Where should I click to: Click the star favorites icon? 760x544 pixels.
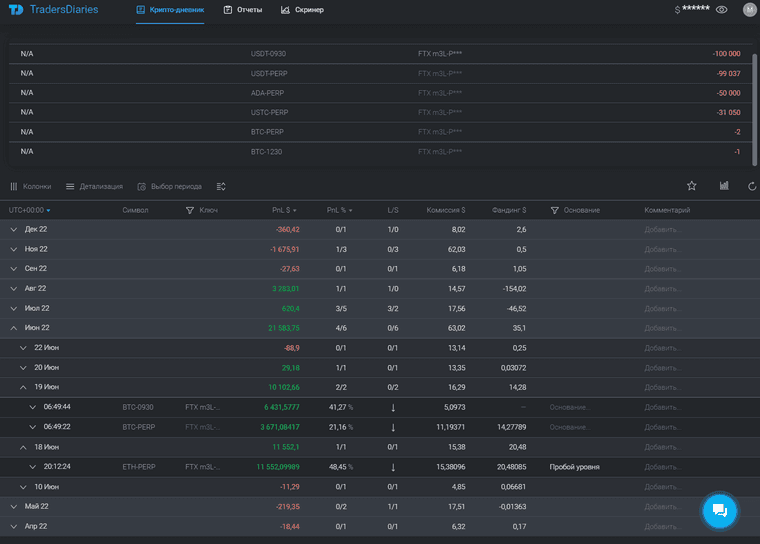click(692, 186)
